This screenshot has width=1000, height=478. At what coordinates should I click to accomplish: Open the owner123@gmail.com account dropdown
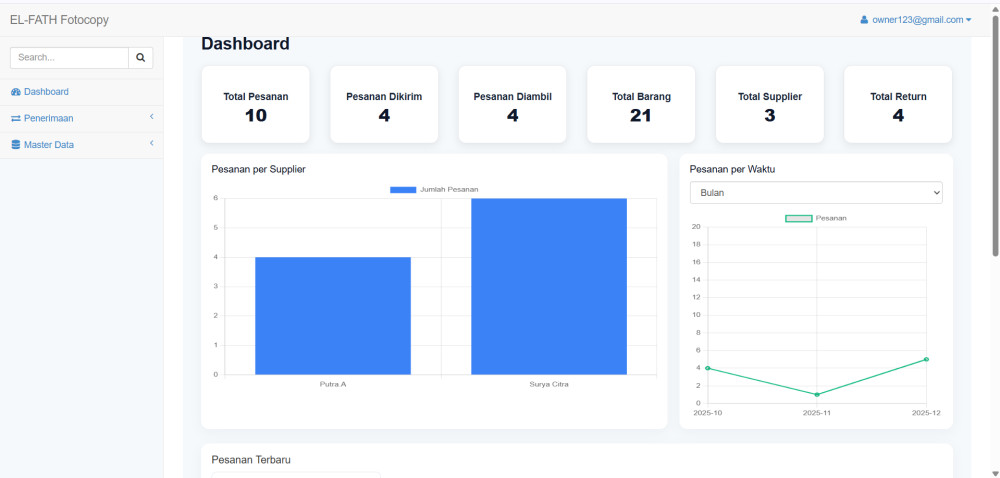[x=920, y=20]
